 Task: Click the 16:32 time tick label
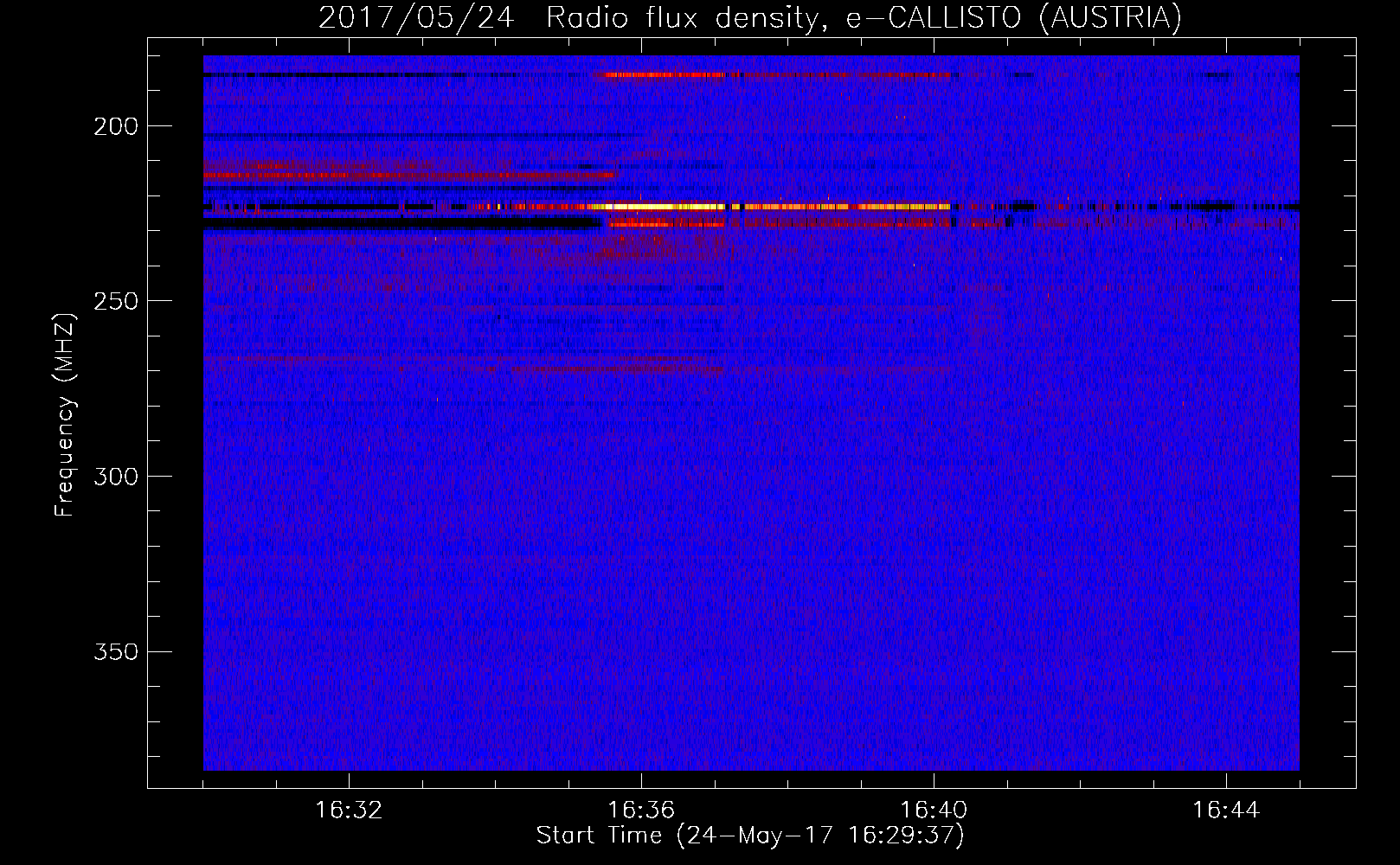point(349,811)
